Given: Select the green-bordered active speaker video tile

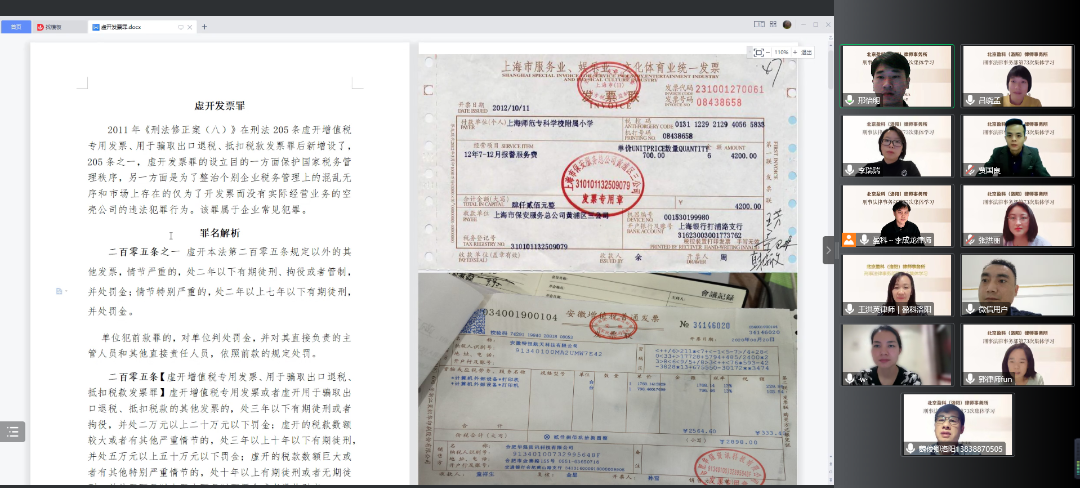Looking at the screenshot, I should (x=897, y=76).
